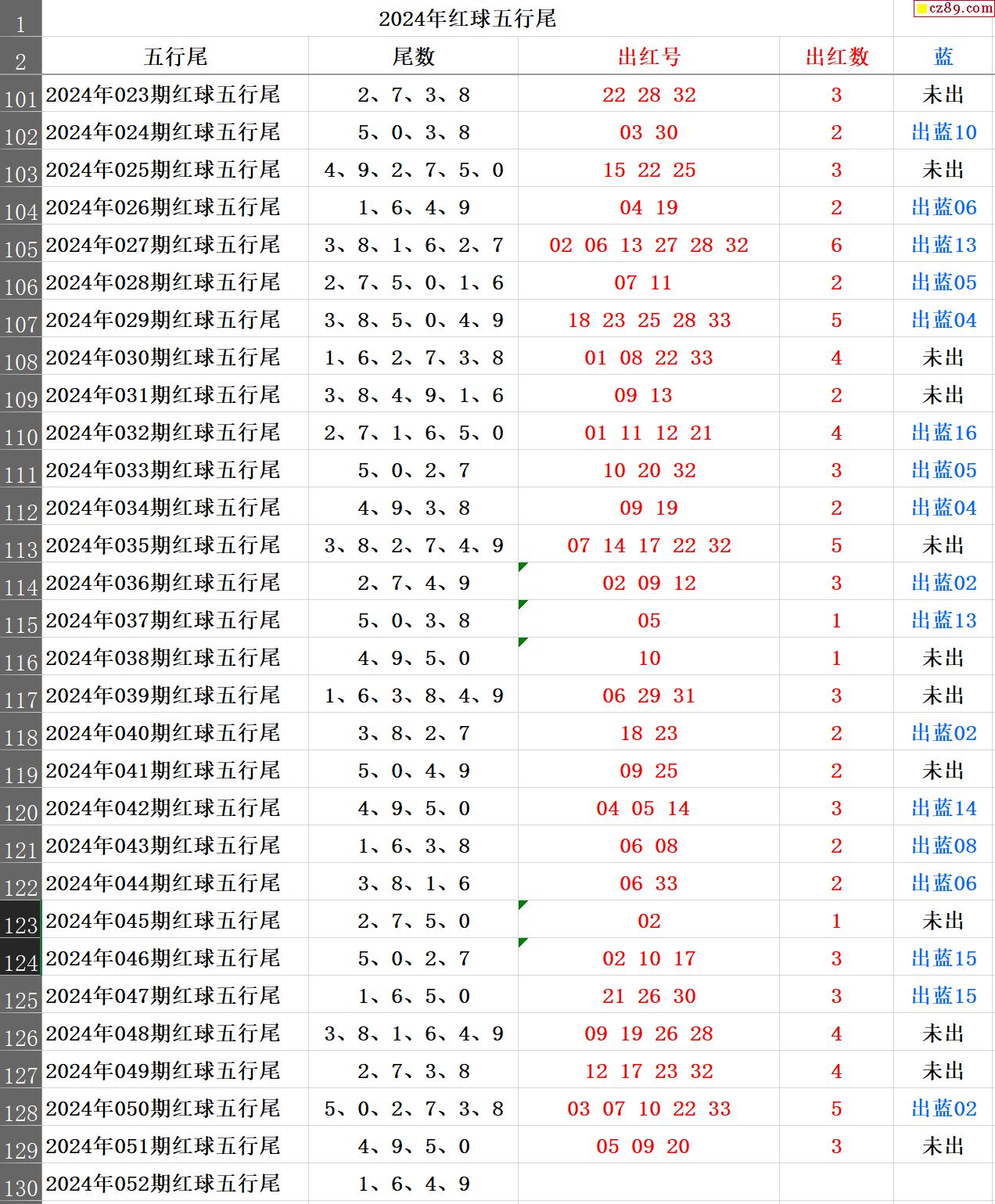Select cell 2024年023期红球五行尾
This screenshot has height=1204, width=995.
coord(175,94)
